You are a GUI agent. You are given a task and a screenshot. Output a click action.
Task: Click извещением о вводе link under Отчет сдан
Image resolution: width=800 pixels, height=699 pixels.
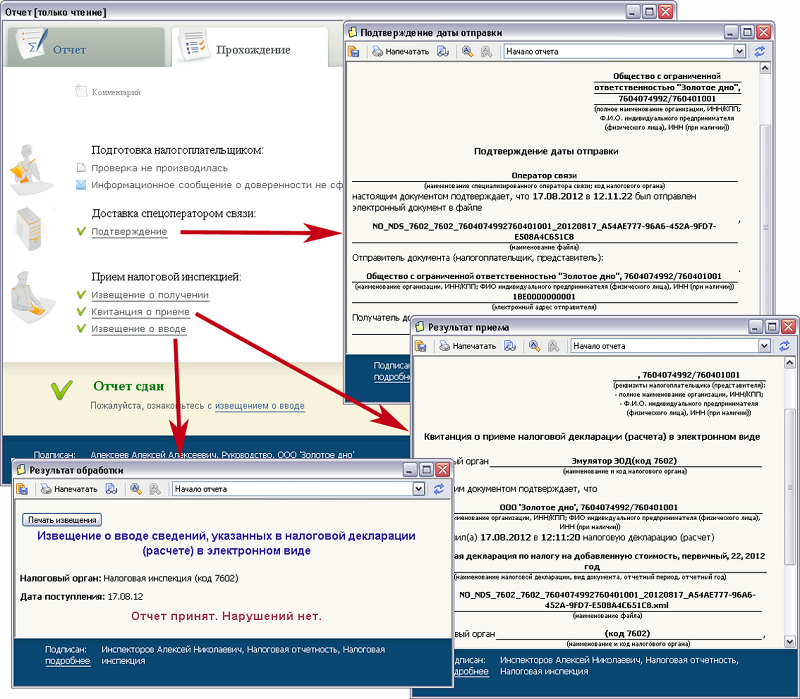pos(260,406)
